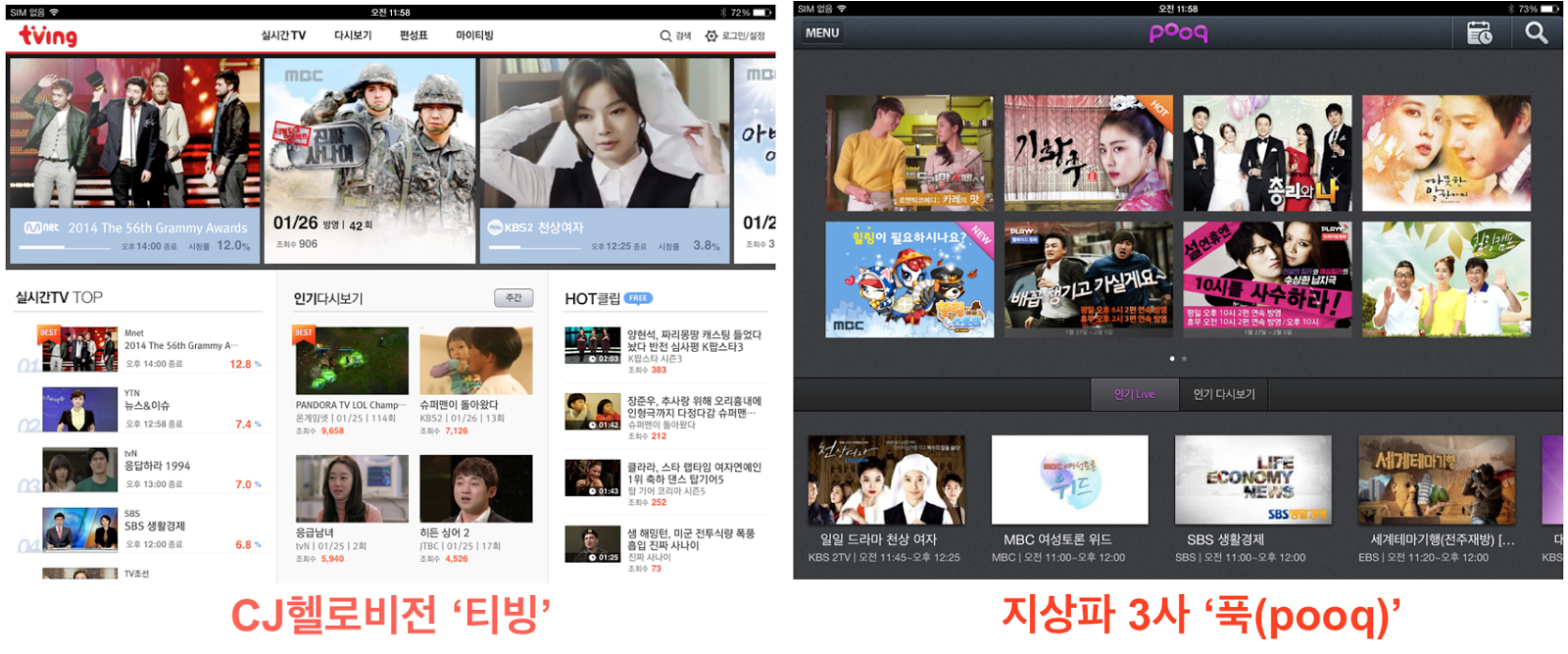Open 편성표 schedule menu in tving

pos(414,35)
